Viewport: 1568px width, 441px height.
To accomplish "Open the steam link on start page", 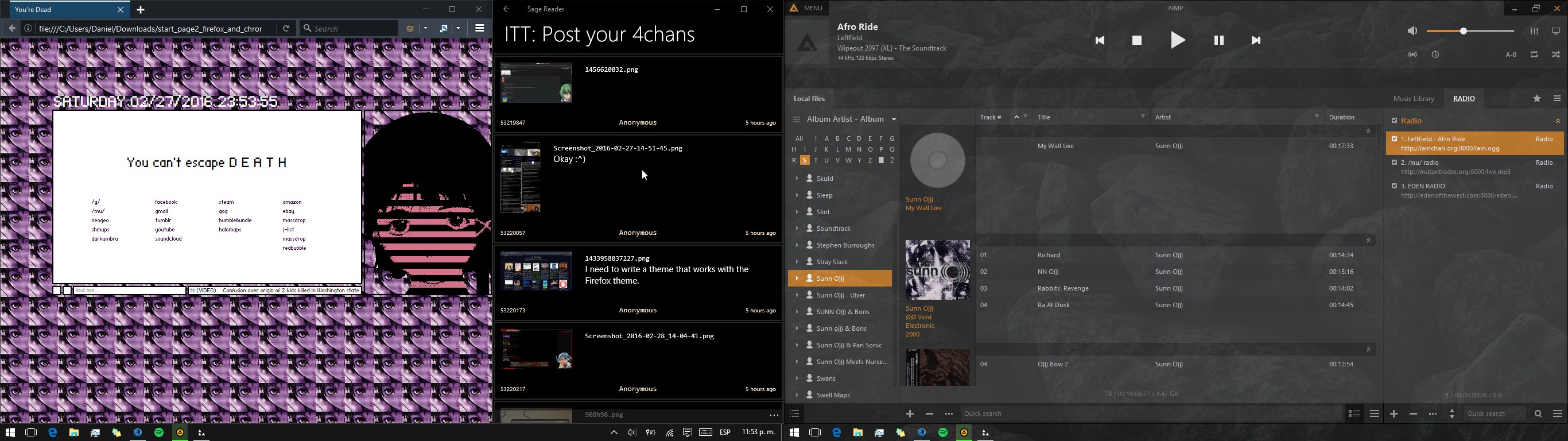I will (x=227, y=202).
